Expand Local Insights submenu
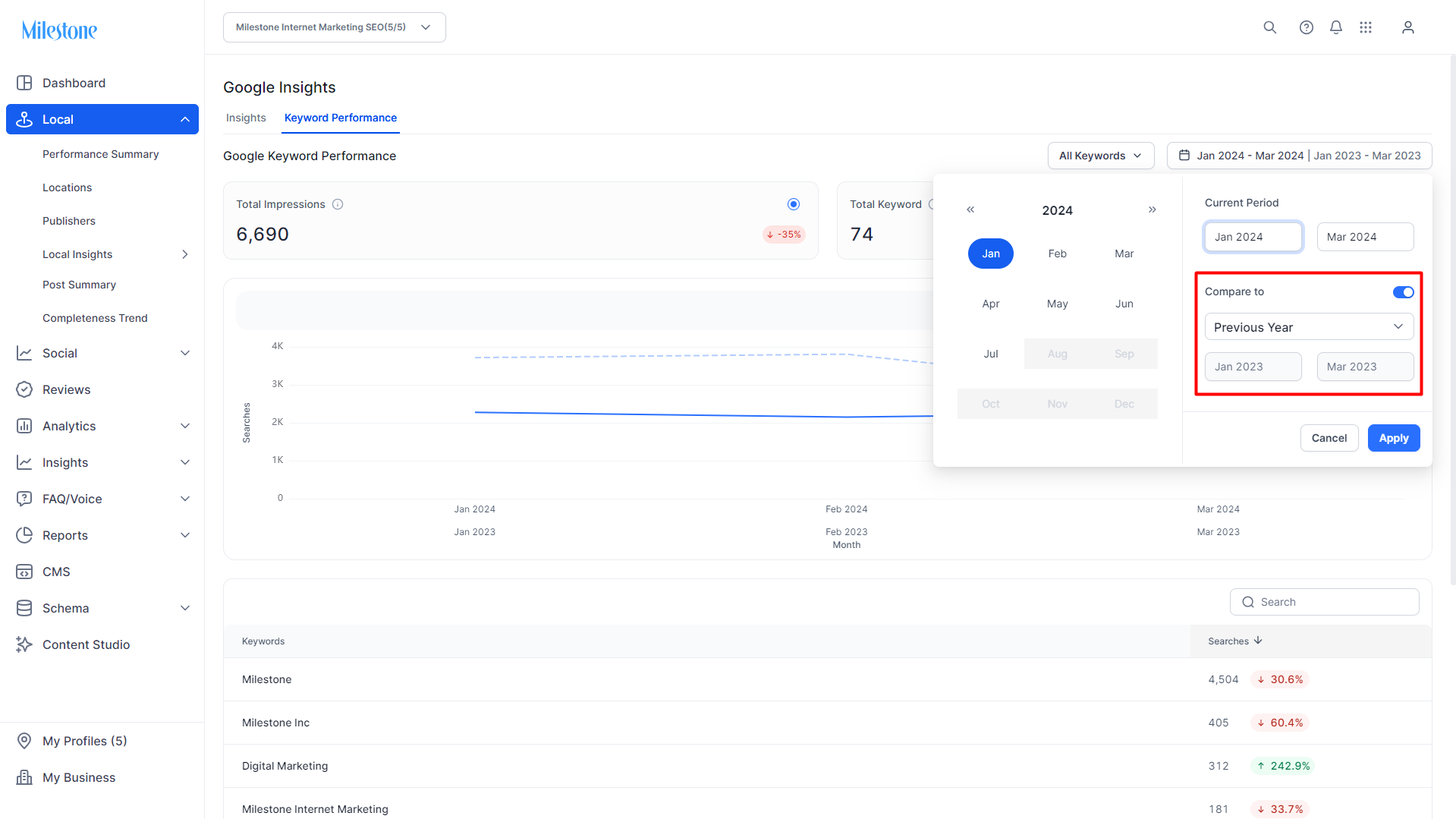 click(185, 254)
